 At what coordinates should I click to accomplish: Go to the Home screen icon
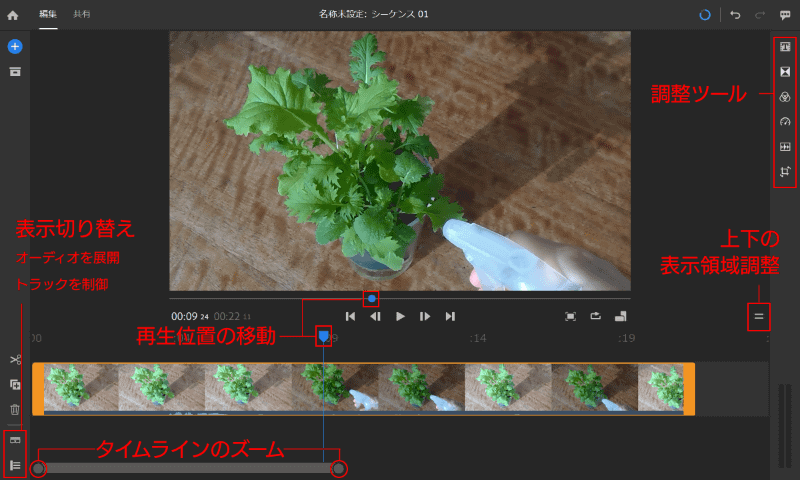(13, 15)
